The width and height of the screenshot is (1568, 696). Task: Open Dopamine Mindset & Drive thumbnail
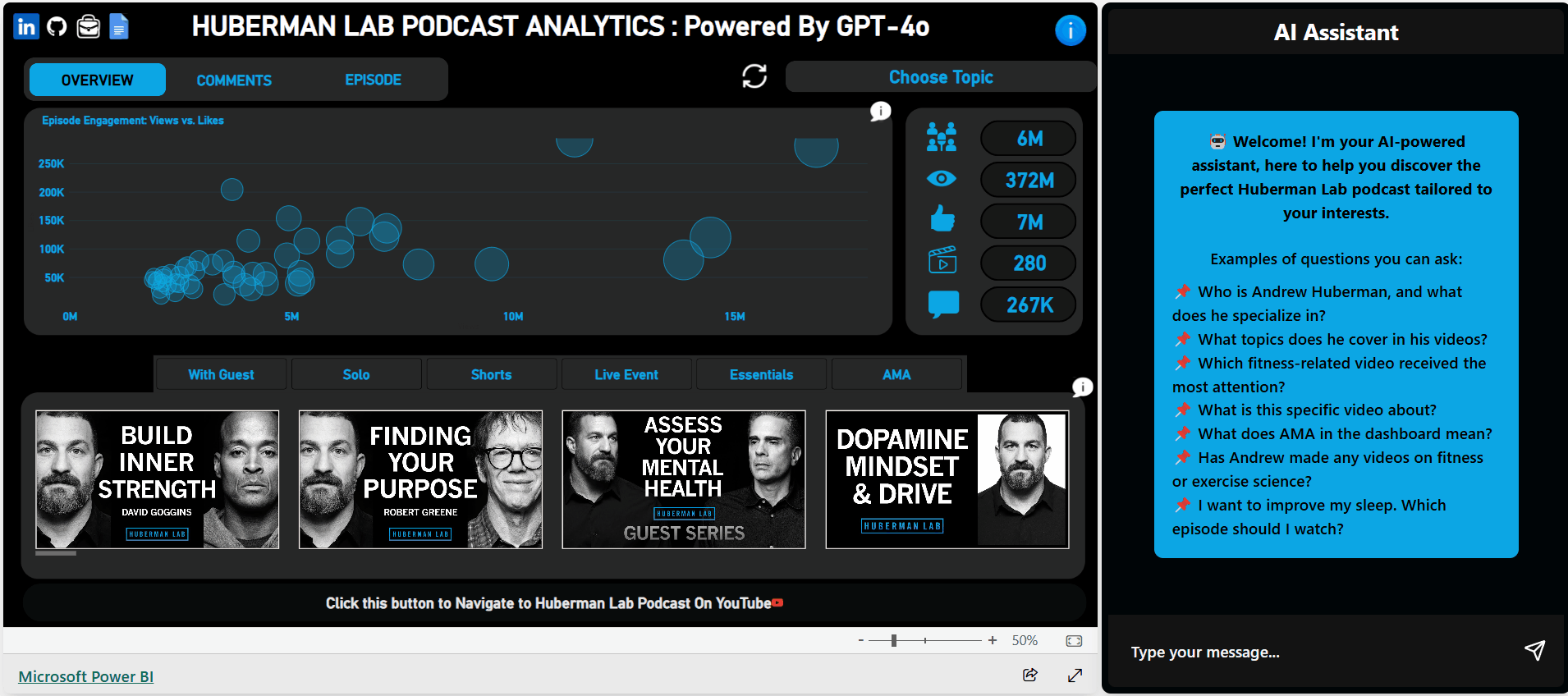(947, 479)
